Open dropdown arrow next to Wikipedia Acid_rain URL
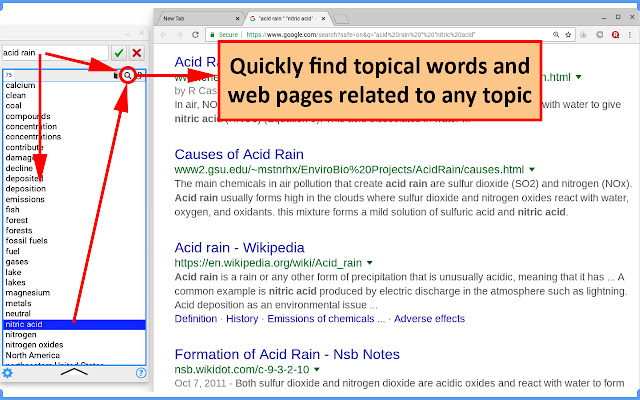The width and height of the screenshot is (640, 400). click(370, 263)
